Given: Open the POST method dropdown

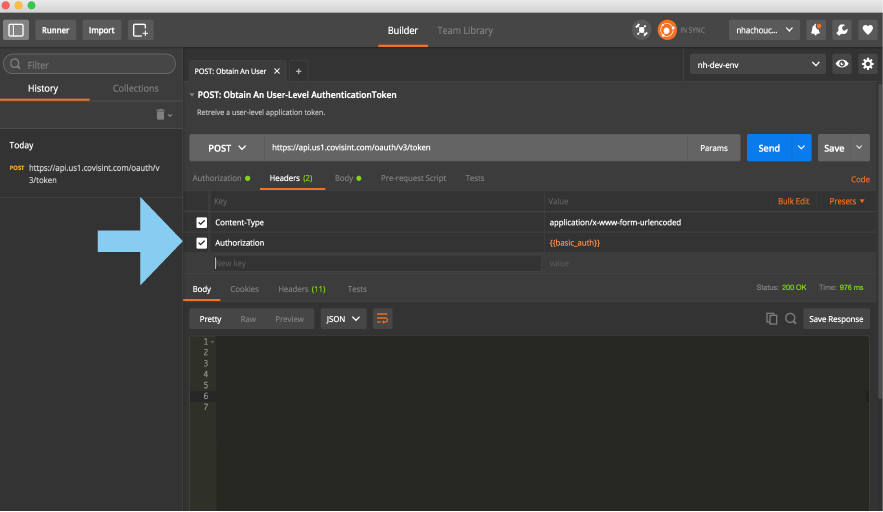Looking at the screenshot, I should [x=227, y=148].
